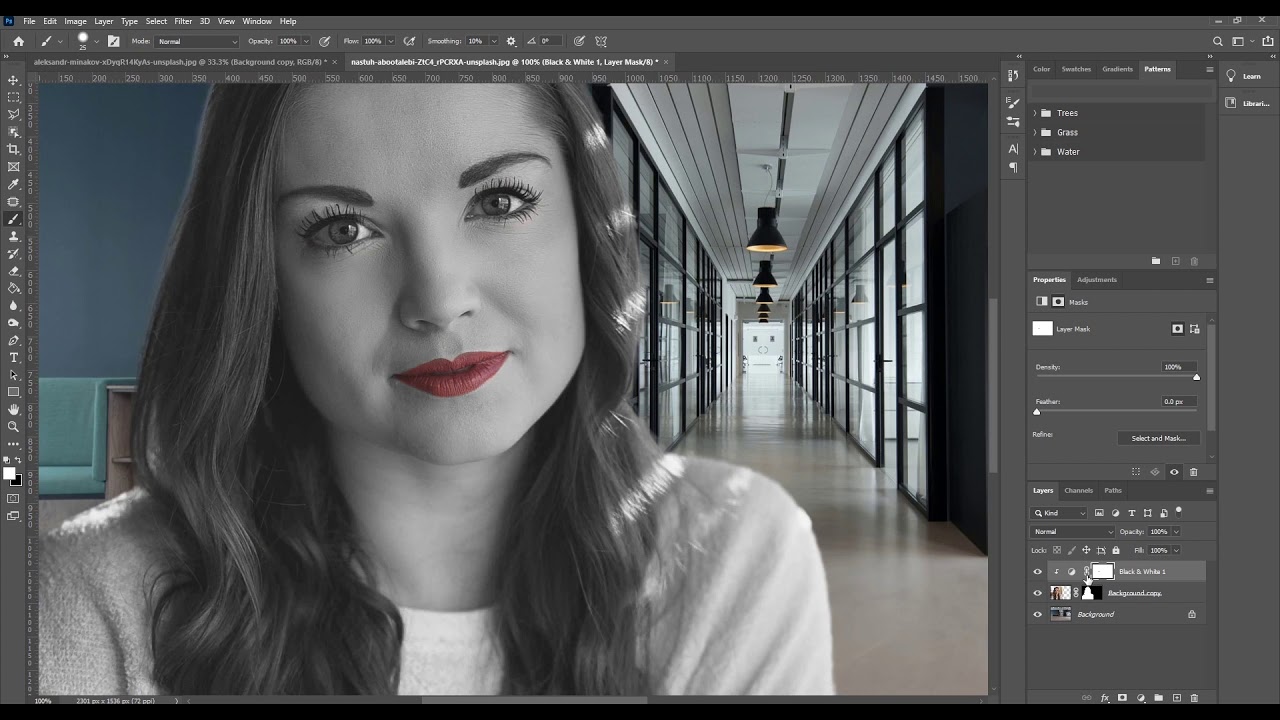
Task: Open the Learn panel button
Action: (1246, 76)
